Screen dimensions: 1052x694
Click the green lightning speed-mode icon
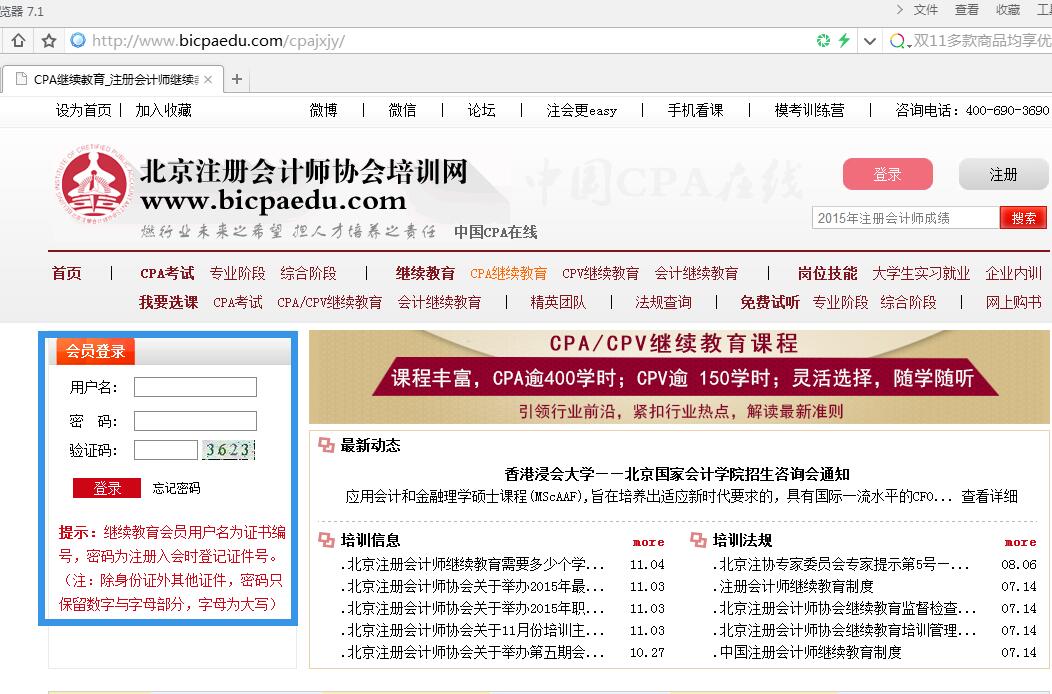click(x=845, y=40)
